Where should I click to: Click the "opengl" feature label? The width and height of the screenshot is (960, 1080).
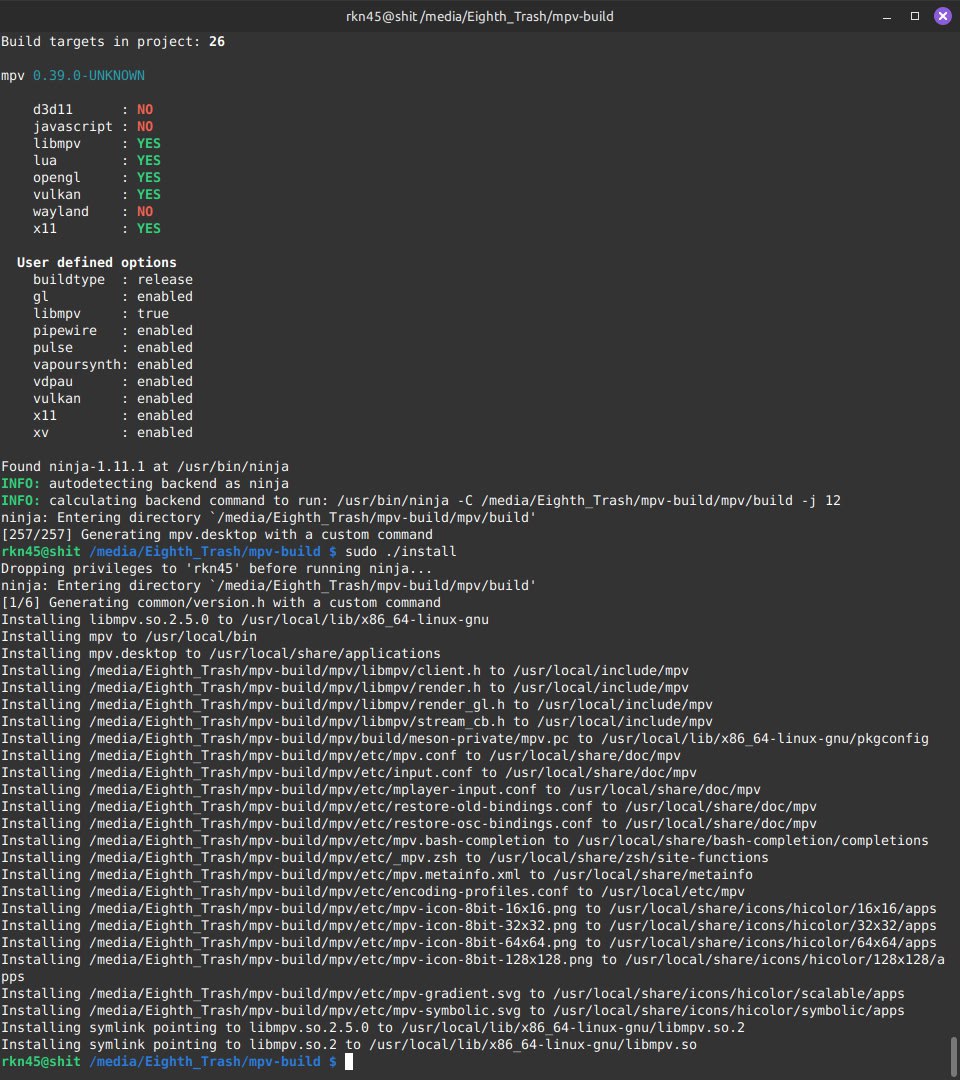click(56, 178)
